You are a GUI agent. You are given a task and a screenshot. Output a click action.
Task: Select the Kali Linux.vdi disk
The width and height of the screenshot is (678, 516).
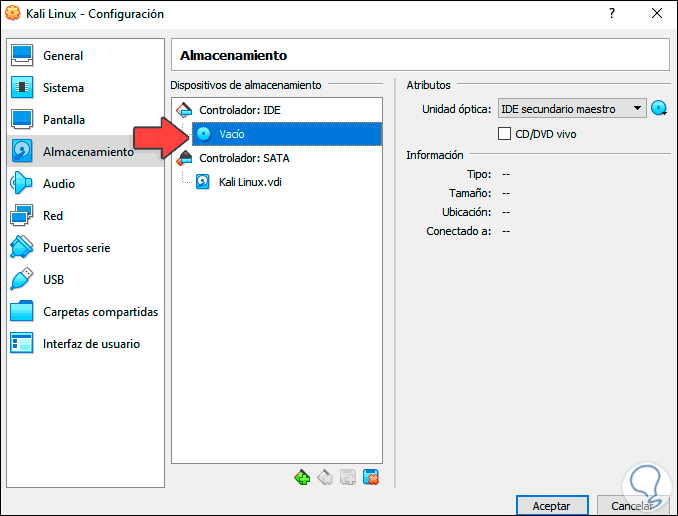[x=250, y=182]
